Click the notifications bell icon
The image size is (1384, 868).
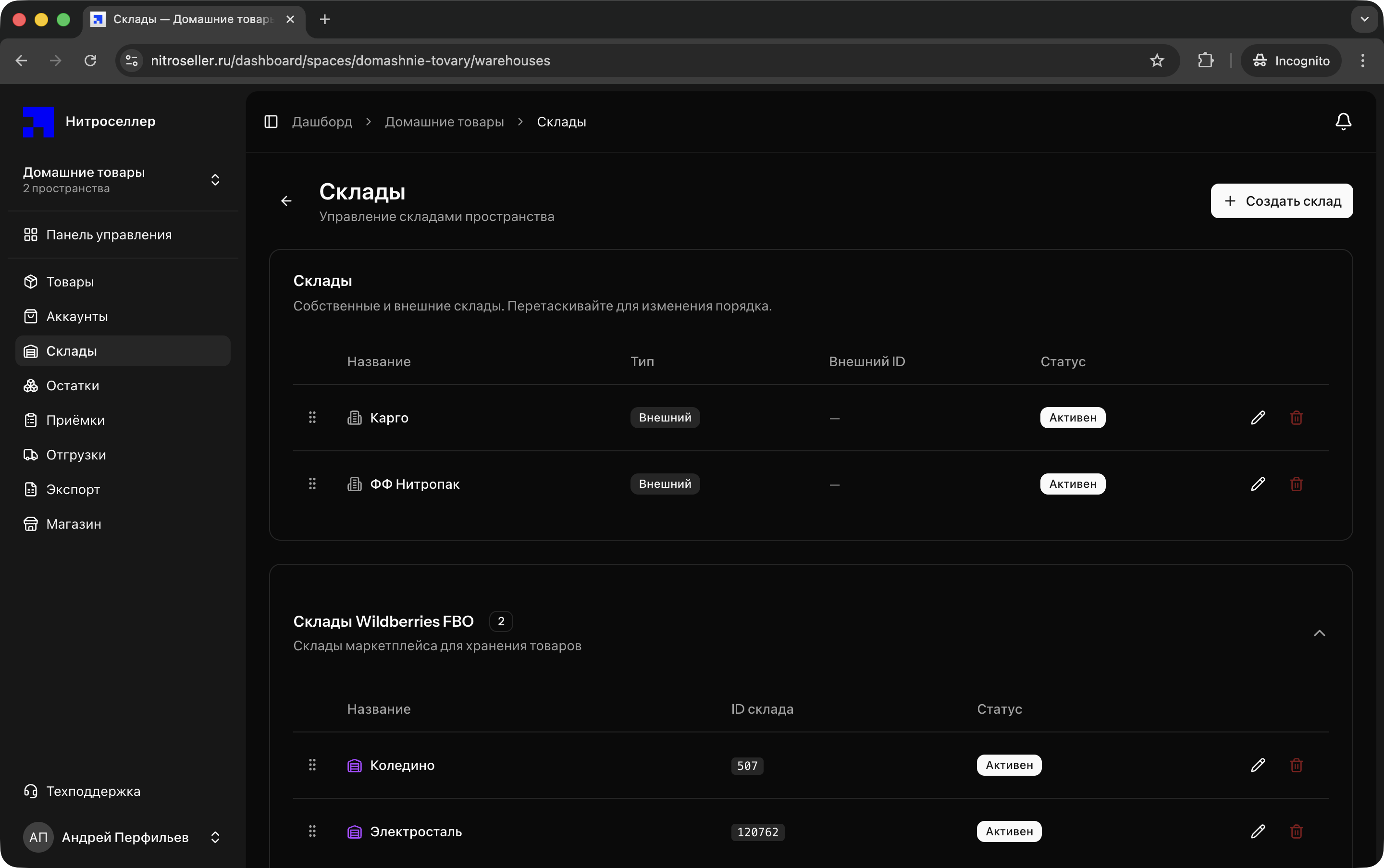tap(1343, 122)
